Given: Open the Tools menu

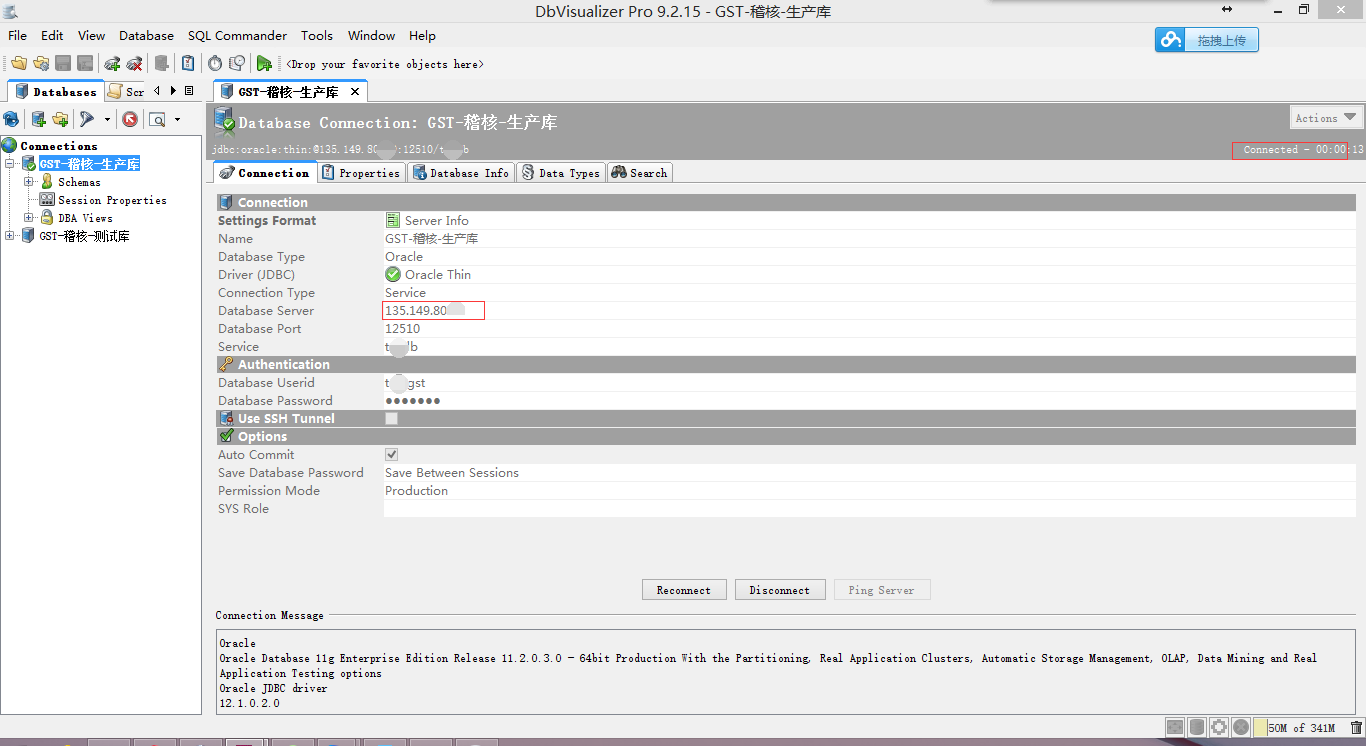Looking at the screenshot, I should pos(317,35).
